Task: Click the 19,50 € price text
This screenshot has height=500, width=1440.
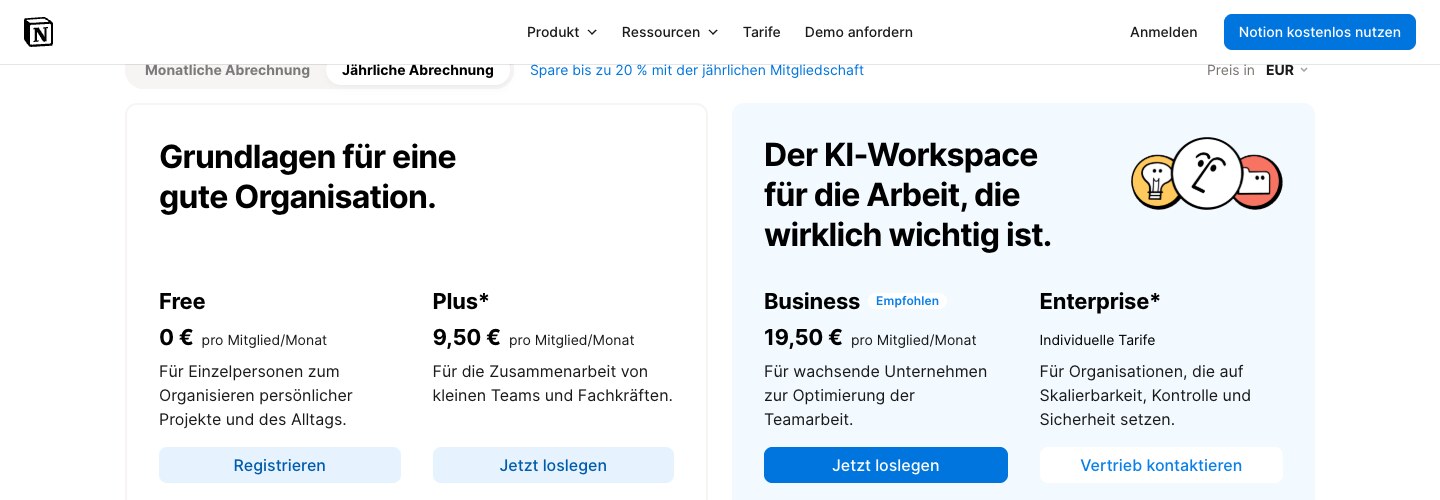Action: click(803, 338)
